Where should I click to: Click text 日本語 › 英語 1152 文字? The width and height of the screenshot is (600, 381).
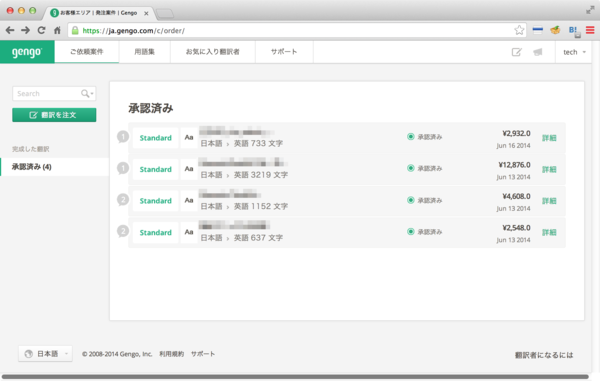pyautogui.click(x=244, y=206)
